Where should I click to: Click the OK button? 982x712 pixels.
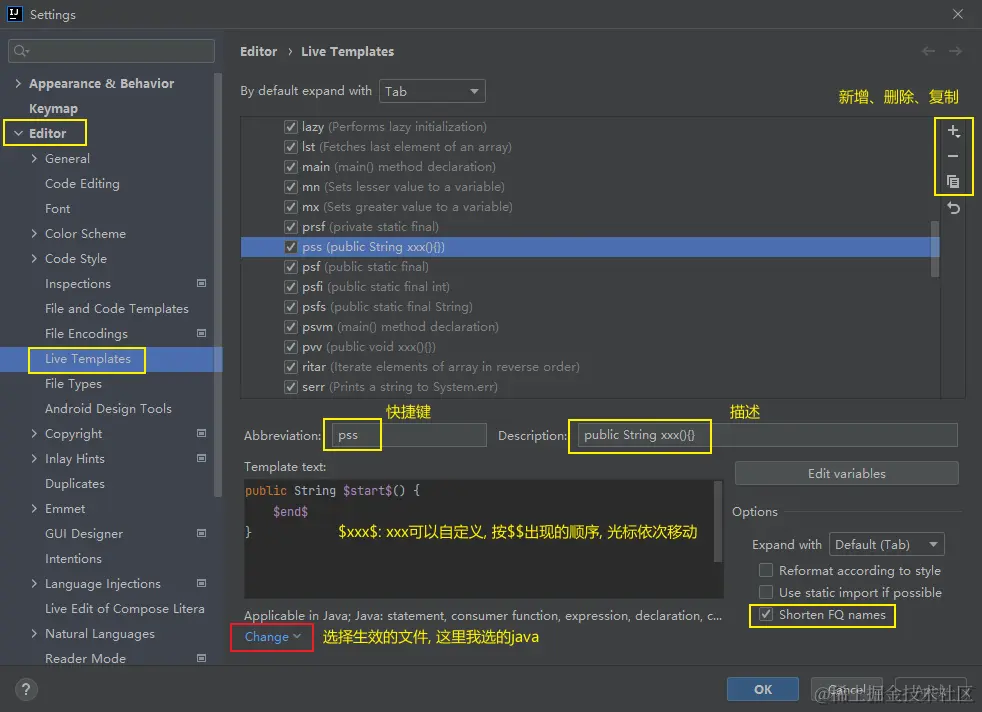click(x=763, y=689)
